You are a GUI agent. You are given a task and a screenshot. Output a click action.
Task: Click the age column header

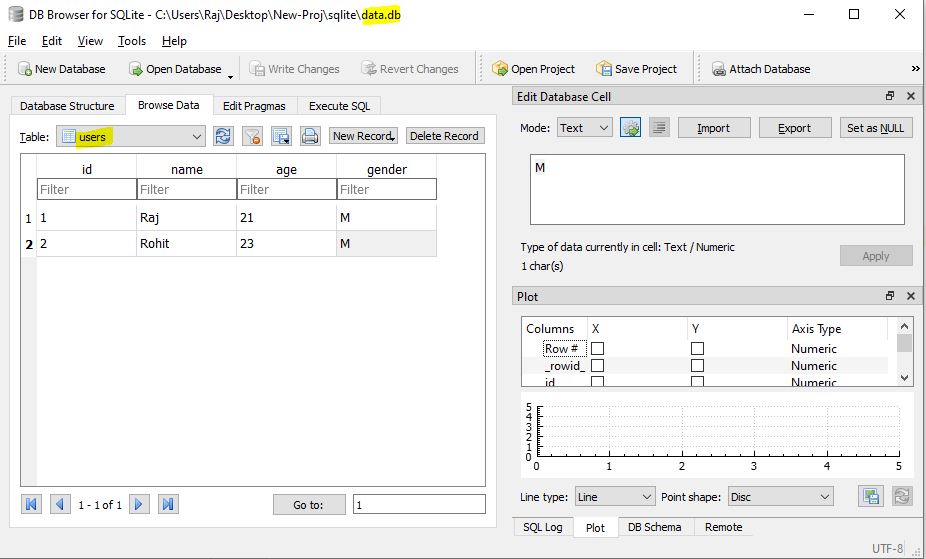[286, 169]
